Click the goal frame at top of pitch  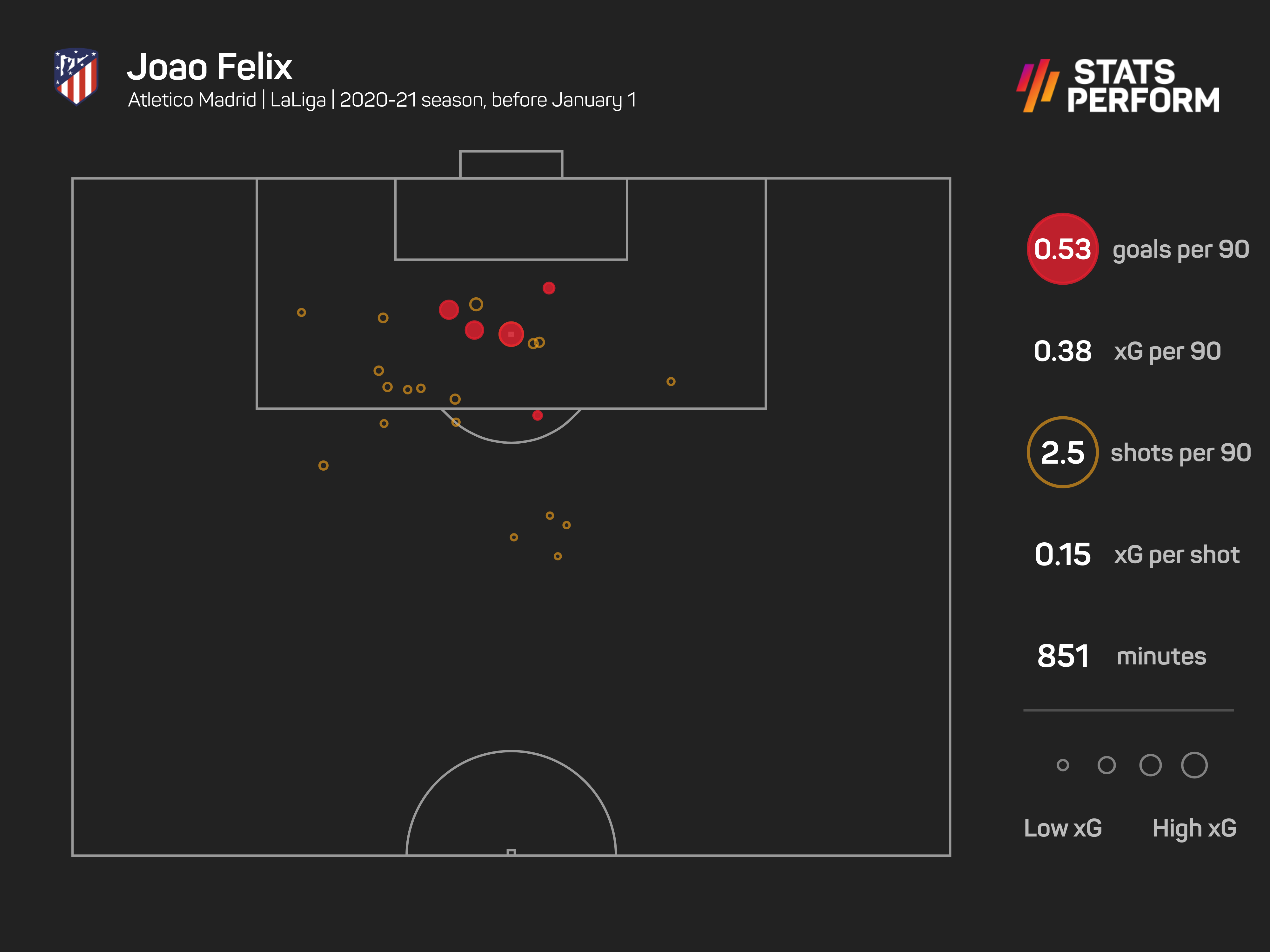511,165
